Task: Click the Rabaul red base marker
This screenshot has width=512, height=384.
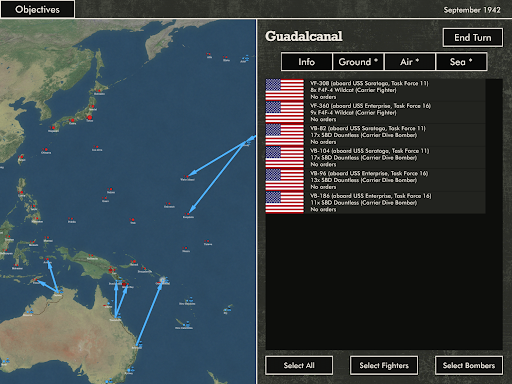Action: coord(134,262)
